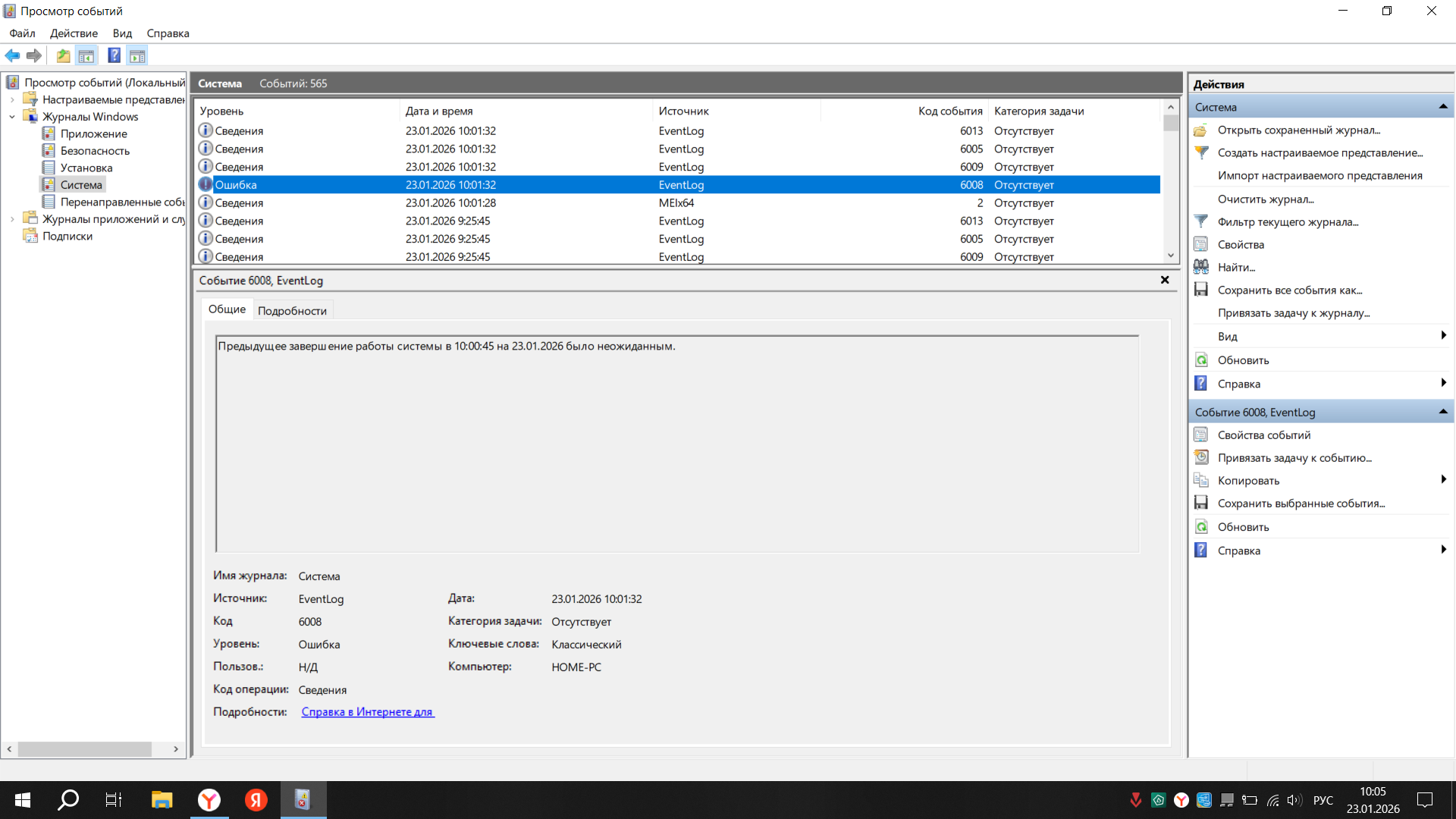Expand Журналы приложений и служб node
Screen dimensions: 1456x819
12,219
